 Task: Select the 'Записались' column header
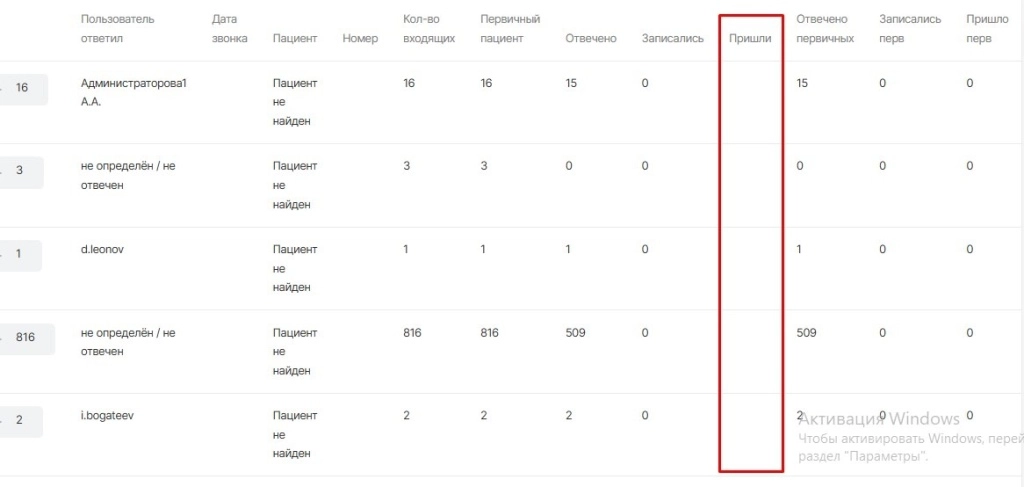673,39
